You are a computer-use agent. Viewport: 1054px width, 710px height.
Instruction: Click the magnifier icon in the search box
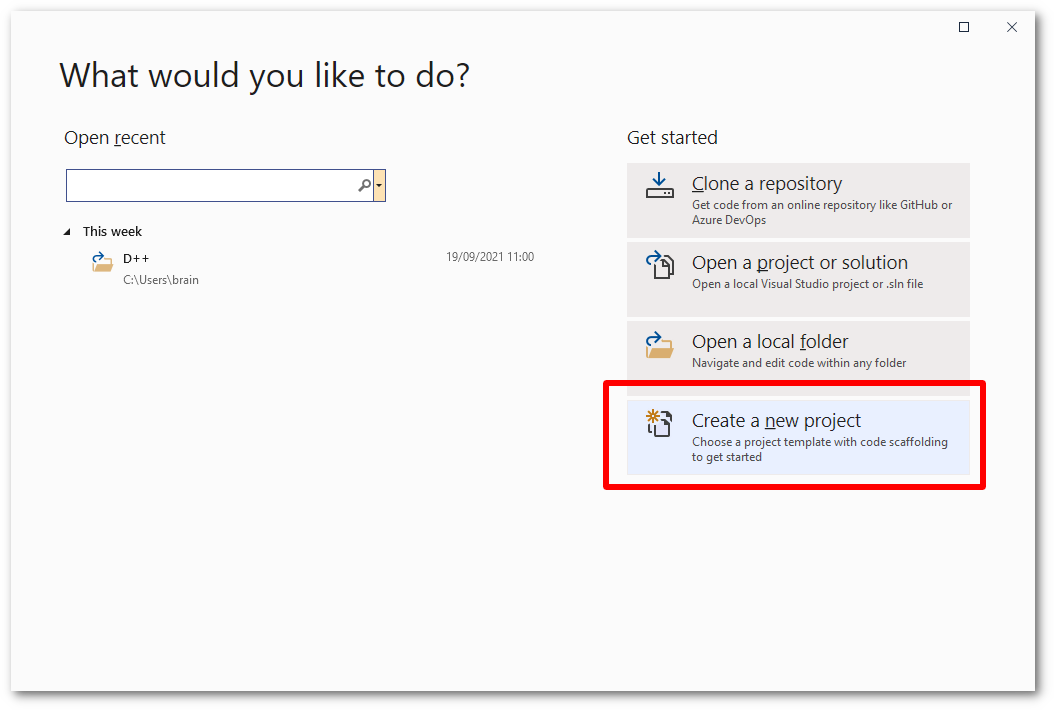point(366,185)
